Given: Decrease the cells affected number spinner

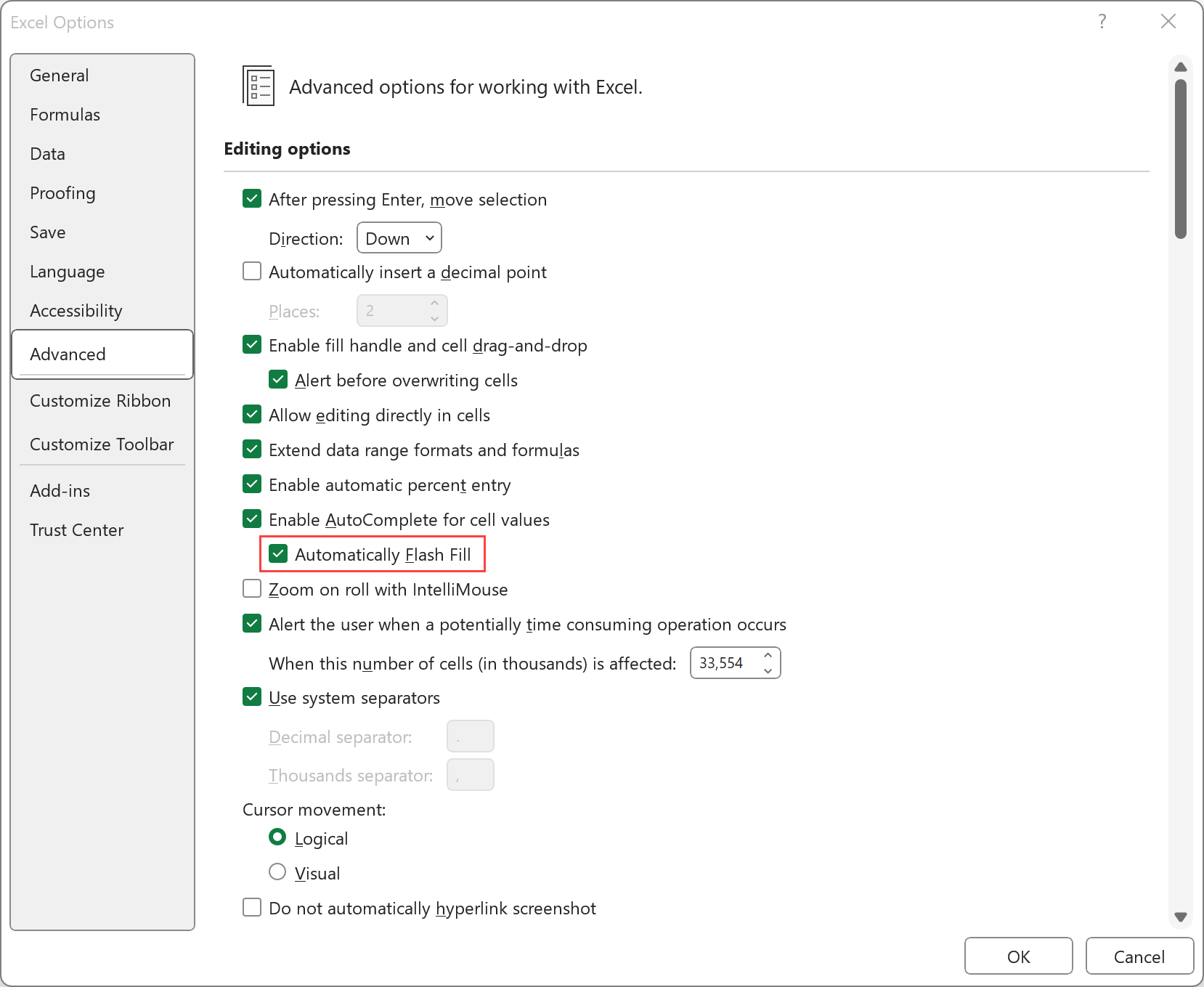Looking at the screenshot, I should click(768, 671).
